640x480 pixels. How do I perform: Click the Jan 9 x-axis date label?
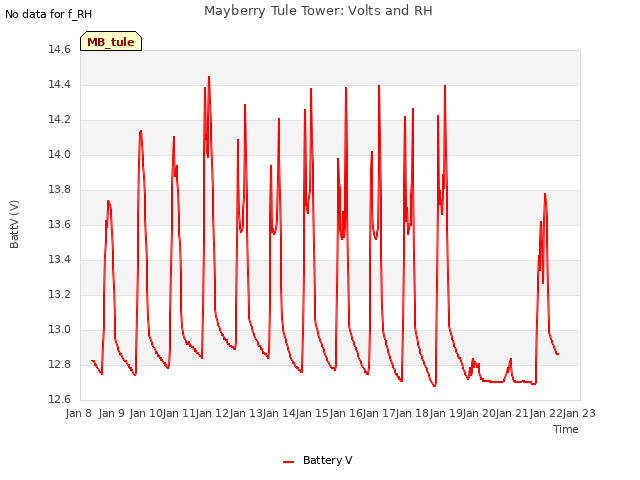click(112, 413)
